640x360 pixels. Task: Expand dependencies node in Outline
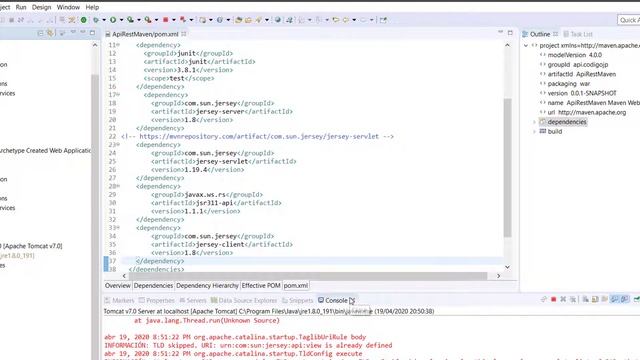tap(534, 122)
